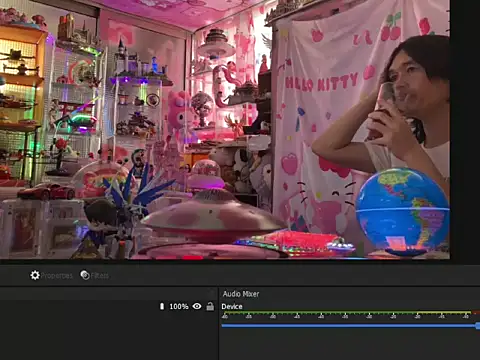Viewport: 480px width, 360px height.
Task: Click the red toy car in preview
Action: (x=46, y=191)
